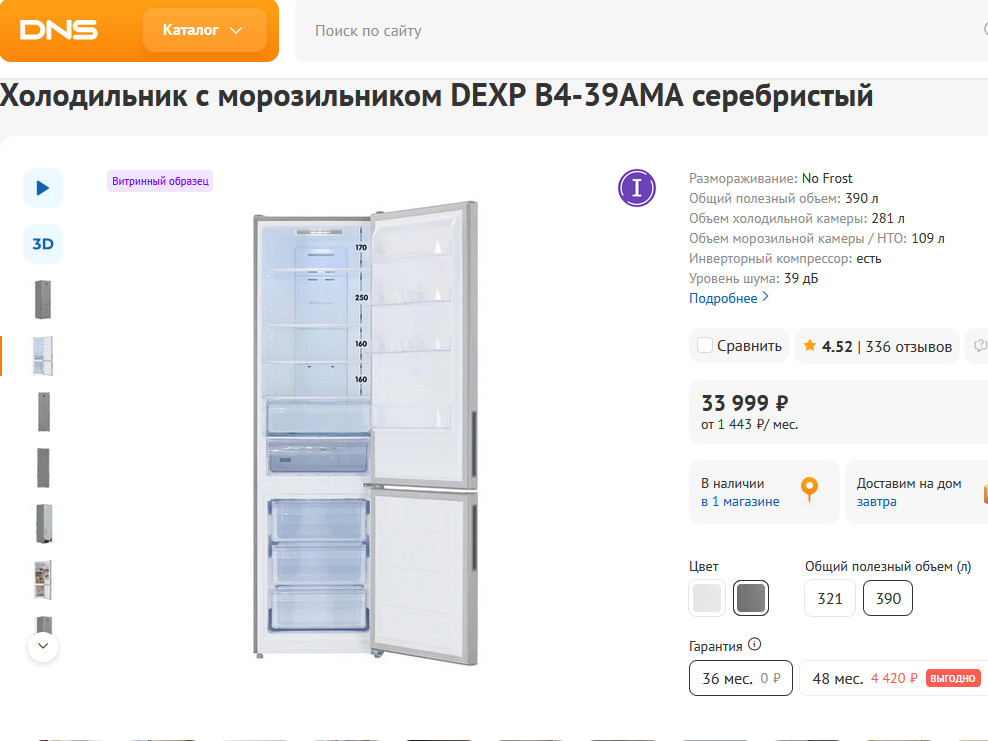Select the gray silver color swatch
Viewport: 988px width, 741px height.
751,599
